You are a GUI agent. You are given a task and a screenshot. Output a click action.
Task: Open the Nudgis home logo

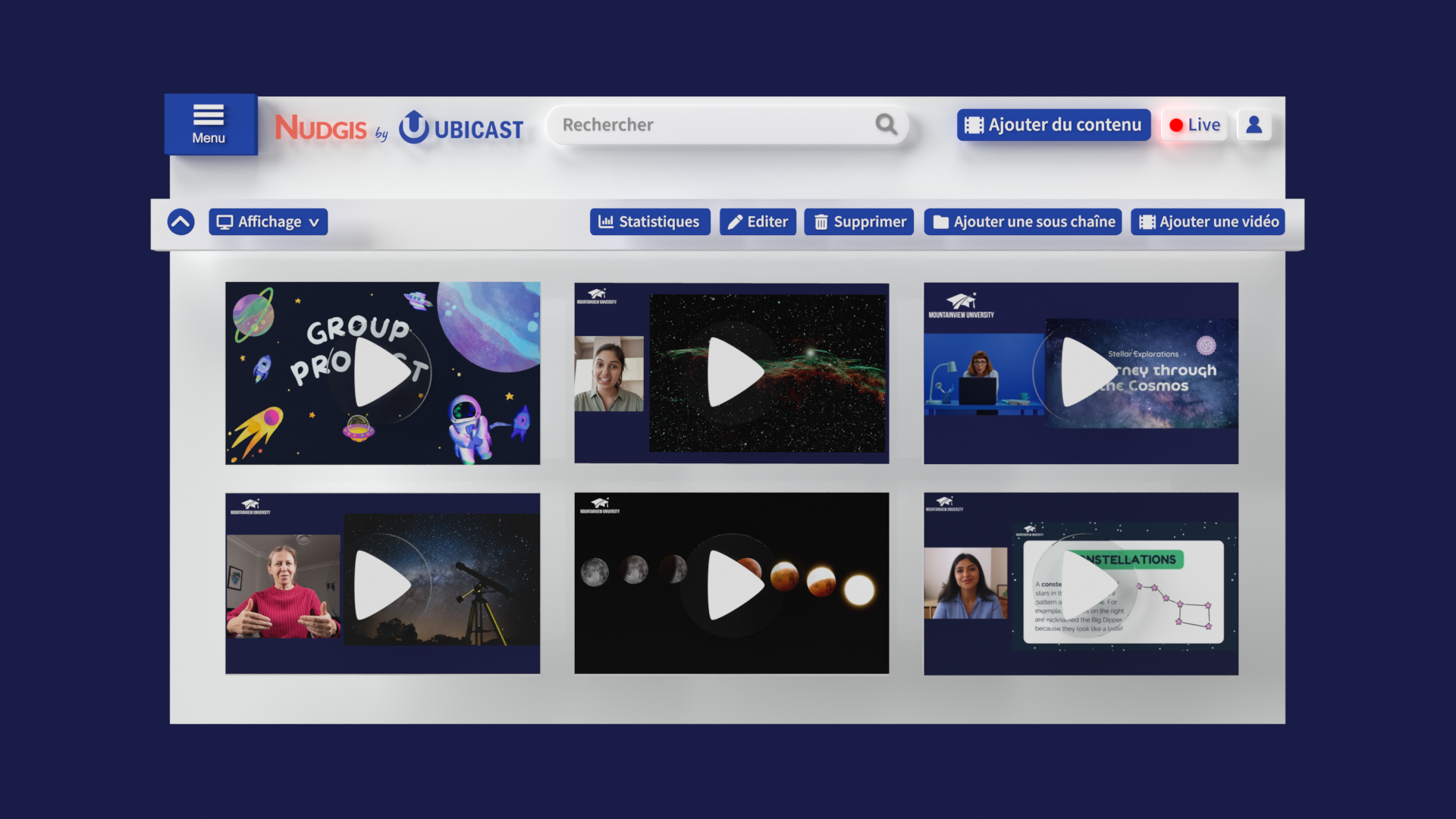pyautogui.click(x=322, y=127)
